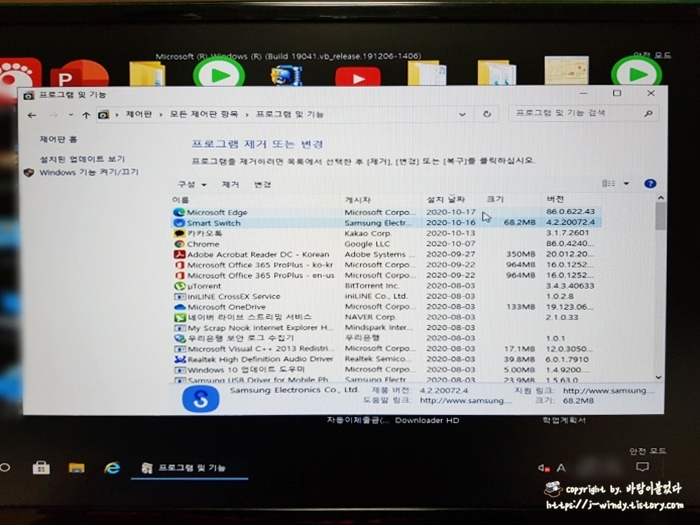Click the view layout icon
The width and height of the screenshot is (700, 525).
click(608, 183)
